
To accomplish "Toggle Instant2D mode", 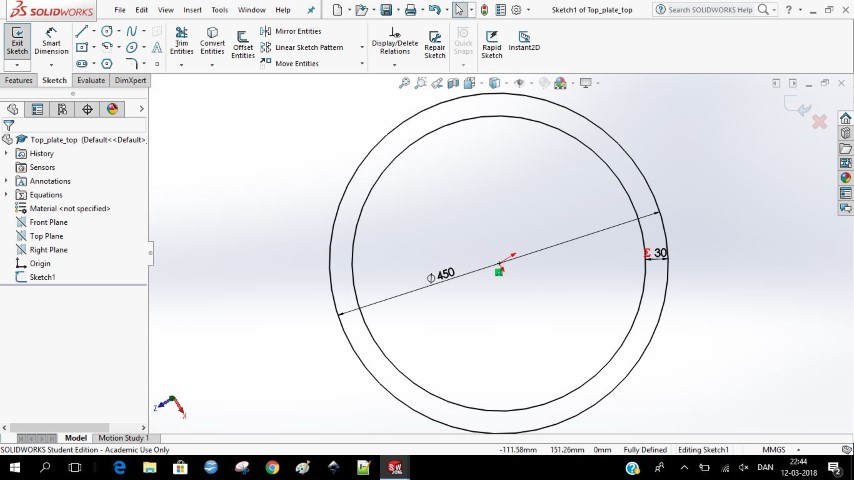I will point(524,41).
